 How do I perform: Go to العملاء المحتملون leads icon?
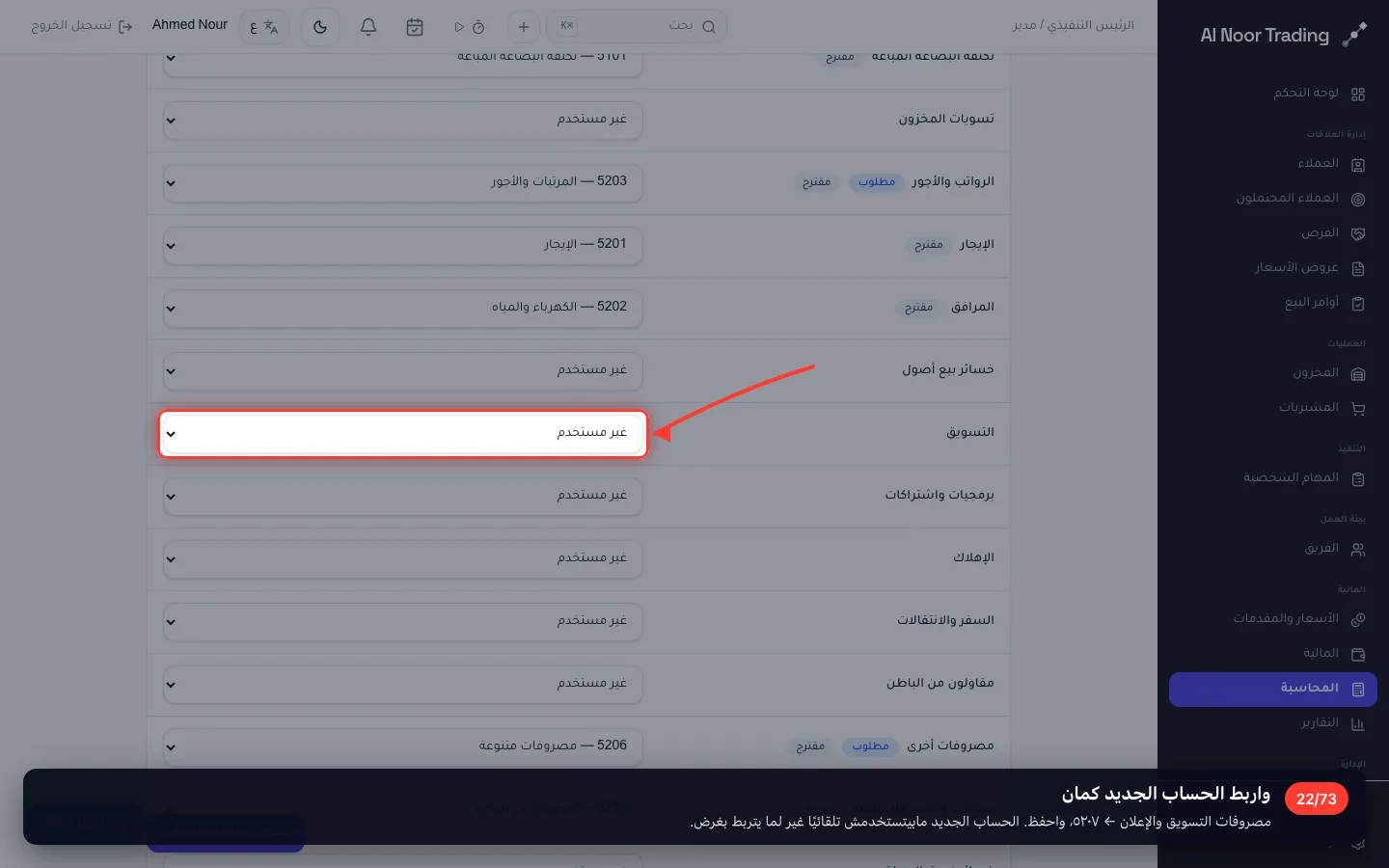[1358, 200]
